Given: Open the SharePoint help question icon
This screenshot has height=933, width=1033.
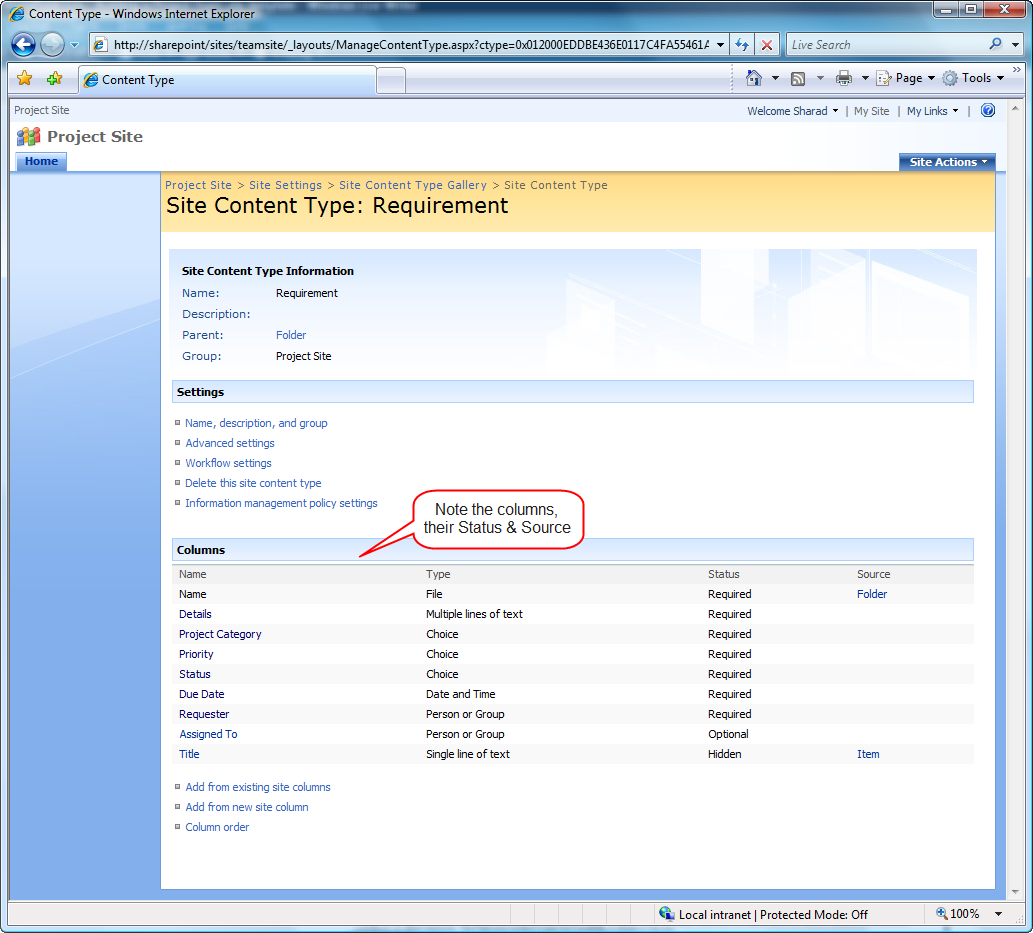Looking at the screenshot, I should point(988,110).
